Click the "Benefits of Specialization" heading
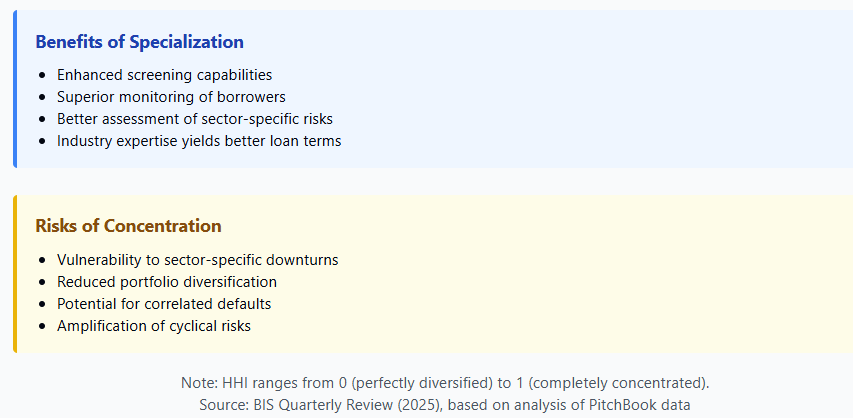 [139, 42]
